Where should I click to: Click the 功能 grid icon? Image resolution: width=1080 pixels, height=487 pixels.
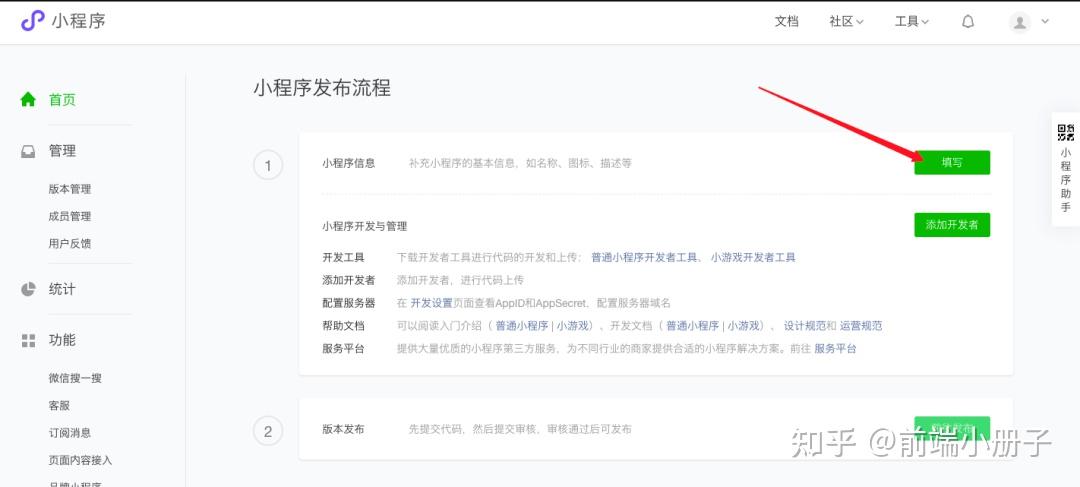click(x=28, y=340)
